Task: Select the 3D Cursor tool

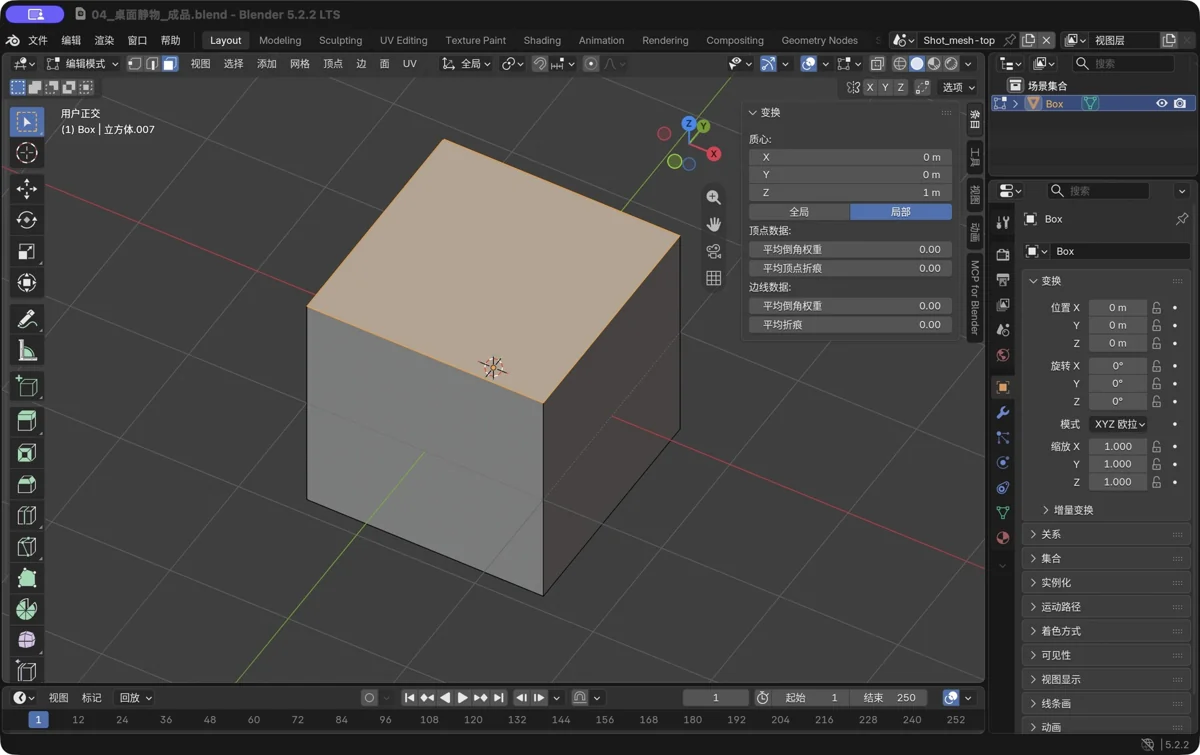Action: pyautogui.click(x=27, y=153)
